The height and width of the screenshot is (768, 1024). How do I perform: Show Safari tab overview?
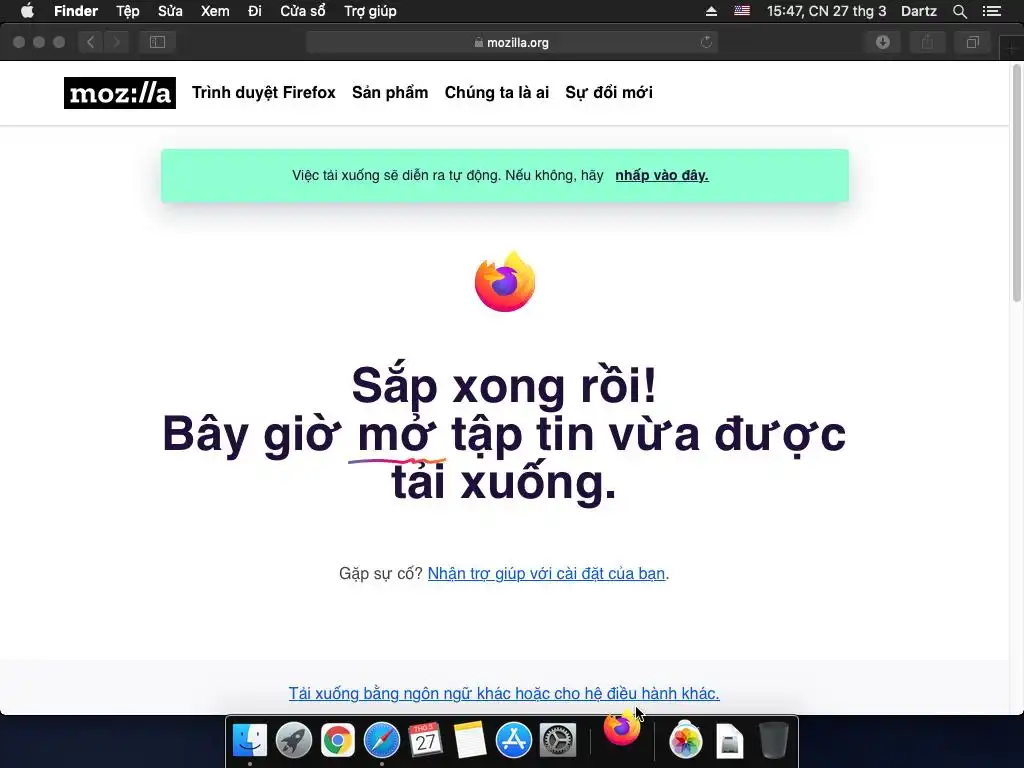[x=972, y=42]
